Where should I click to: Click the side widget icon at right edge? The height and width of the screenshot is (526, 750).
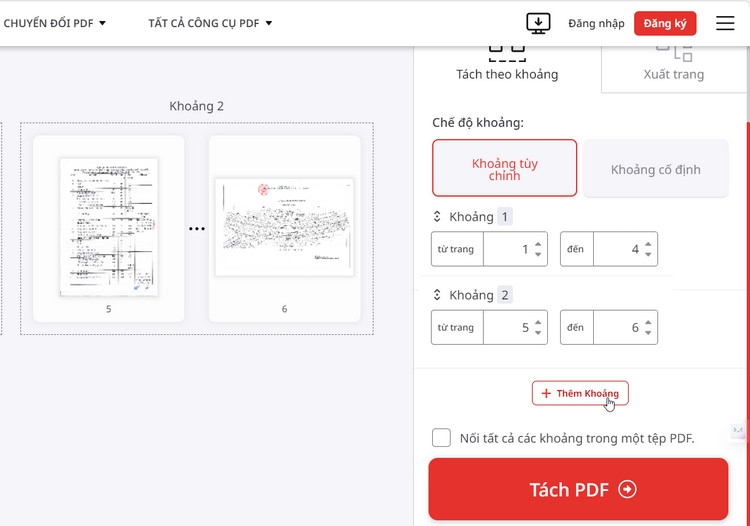point(738,431)
